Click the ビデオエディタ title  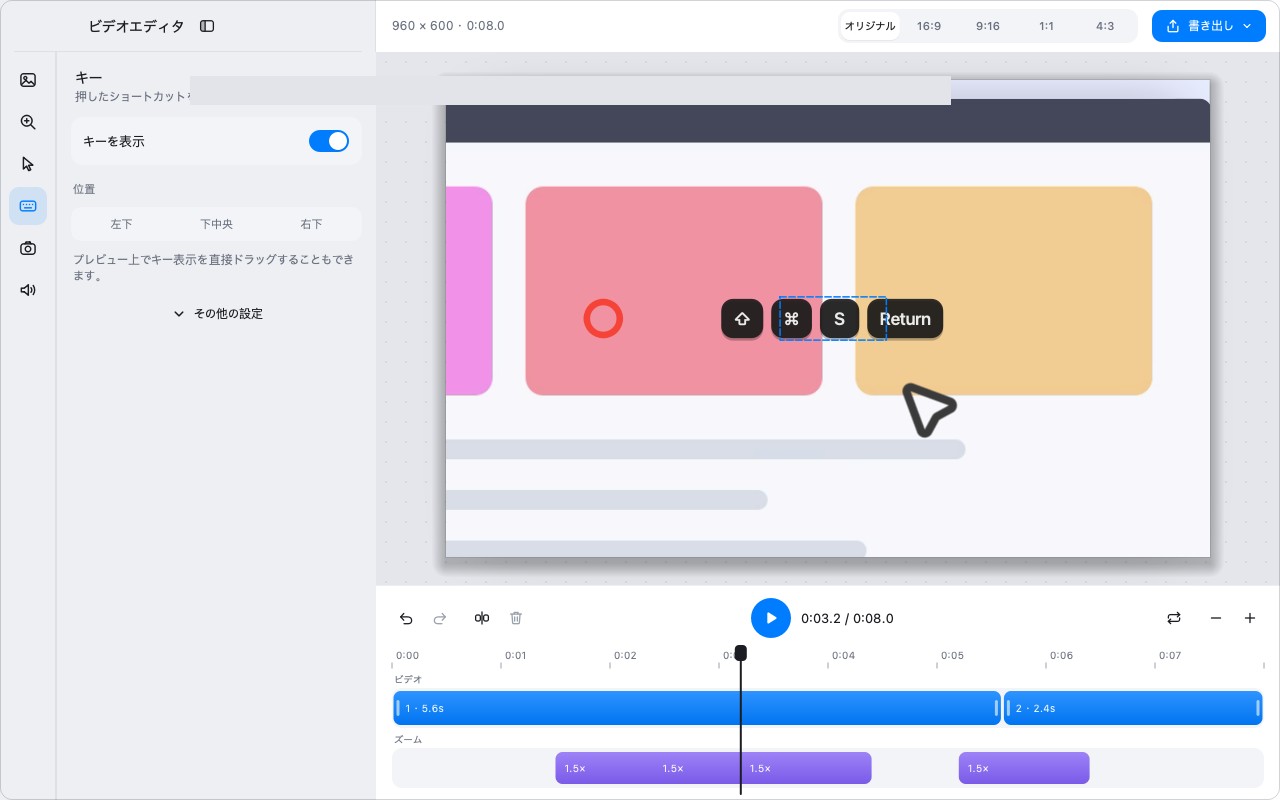(x=136, y=26)
